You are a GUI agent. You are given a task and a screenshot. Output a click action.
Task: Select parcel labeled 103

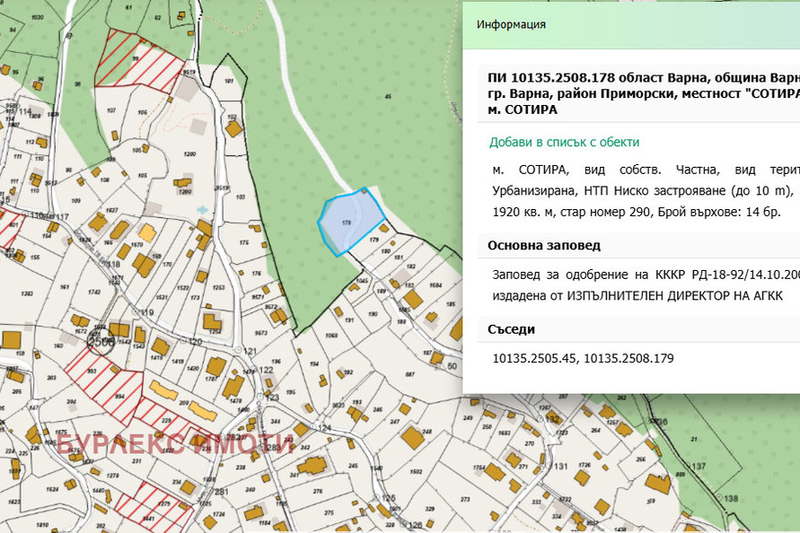click(x=241, y=196)
